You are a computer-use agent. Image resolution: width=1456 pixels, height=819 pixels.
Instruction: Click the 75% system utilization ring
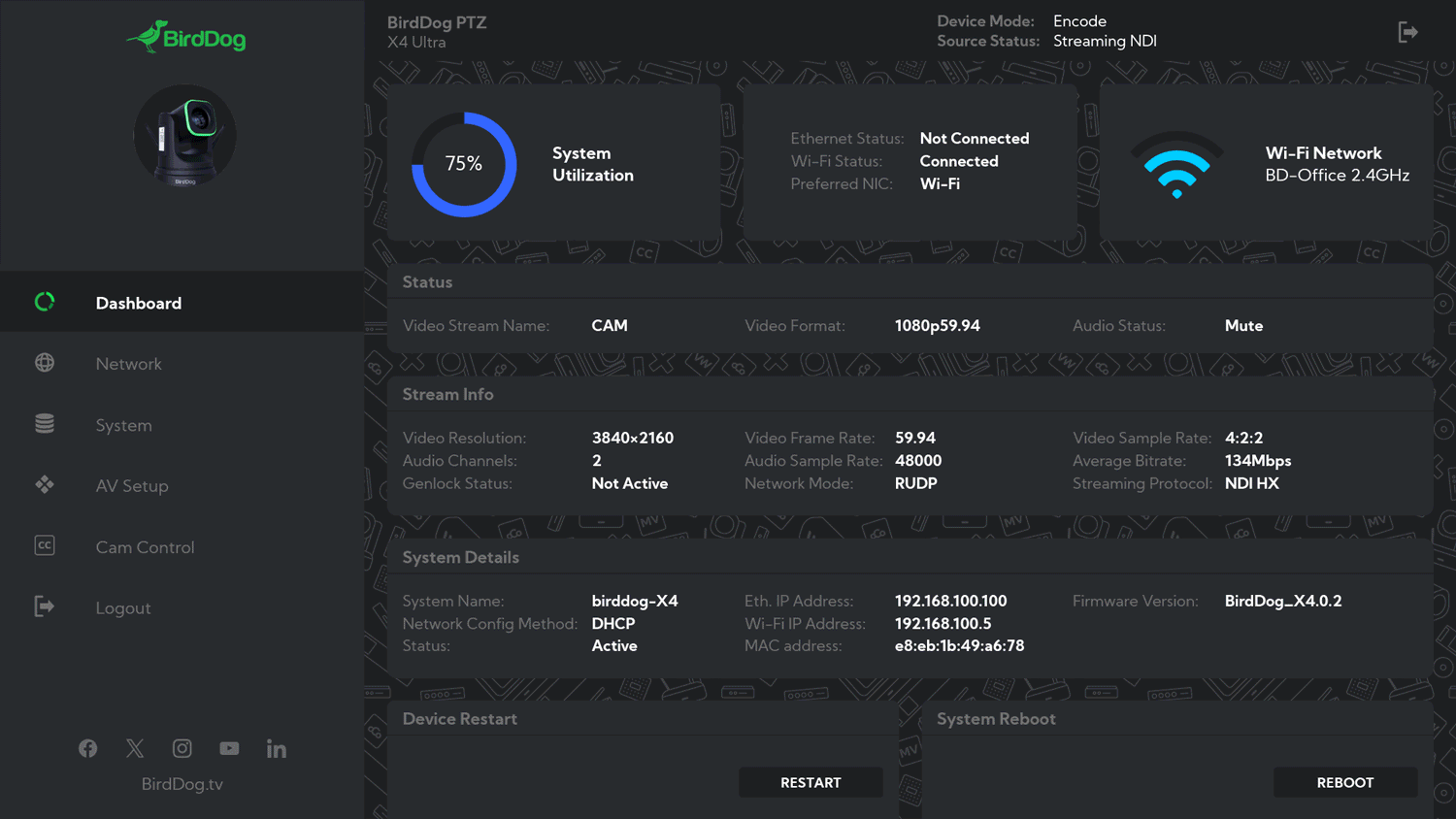pos(464,164)
